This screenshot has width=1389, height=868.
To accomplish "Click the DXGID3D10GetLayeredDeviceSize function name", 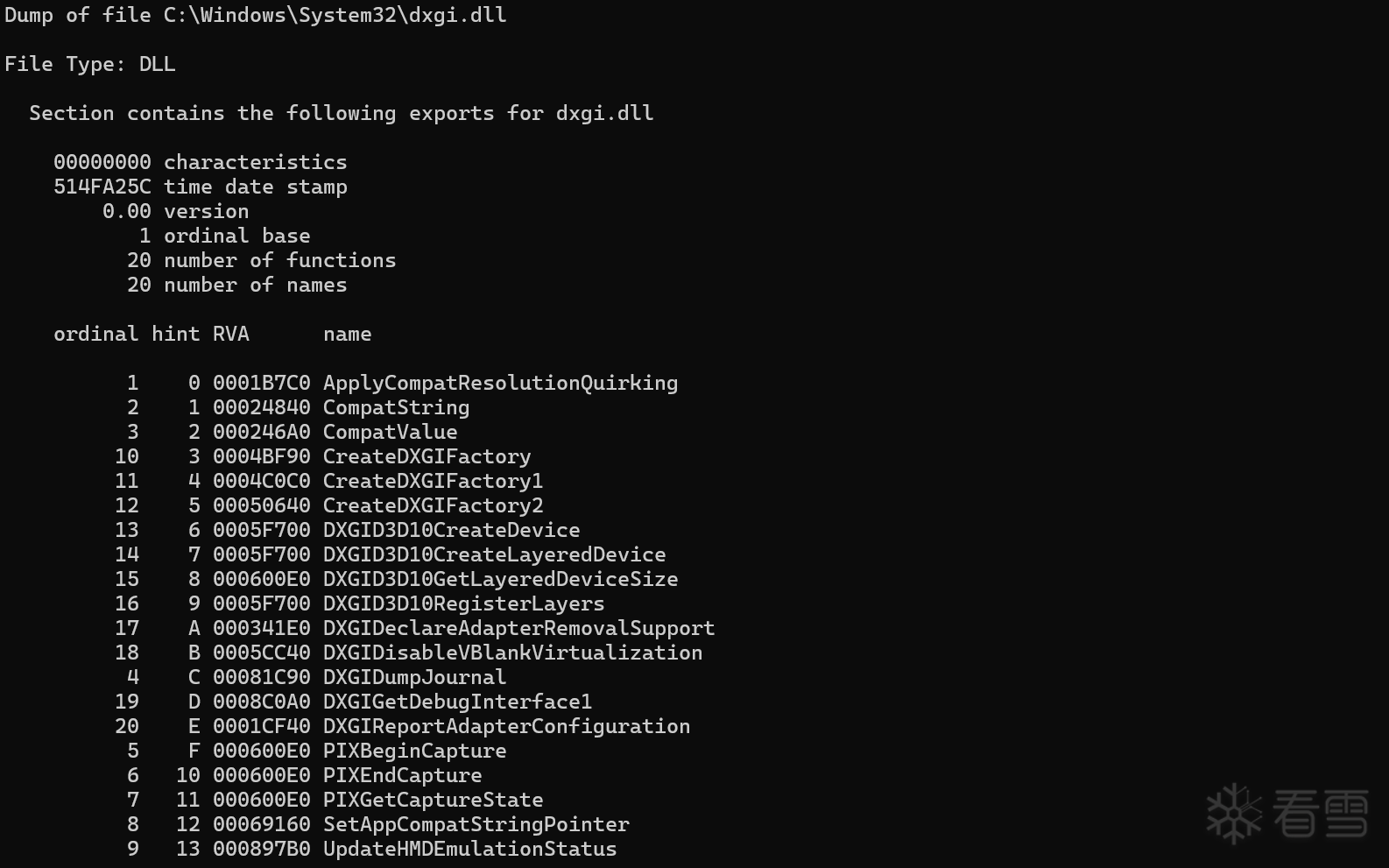I will point(500,580).
